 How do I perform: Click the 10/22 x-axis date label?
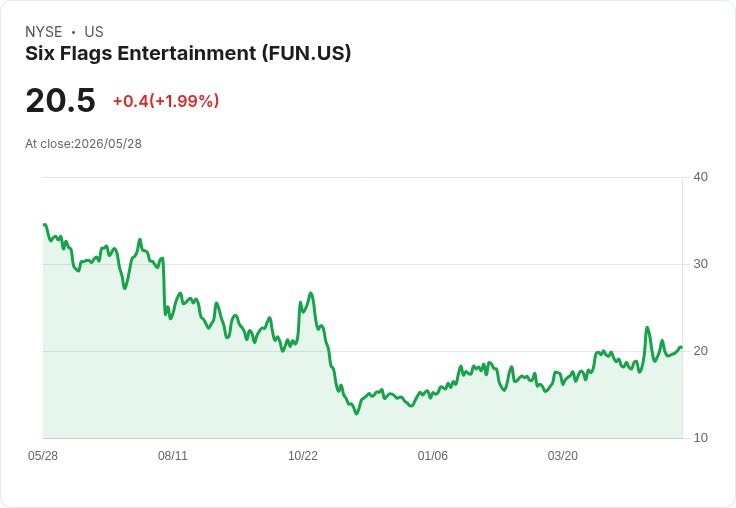coord(303,456)
